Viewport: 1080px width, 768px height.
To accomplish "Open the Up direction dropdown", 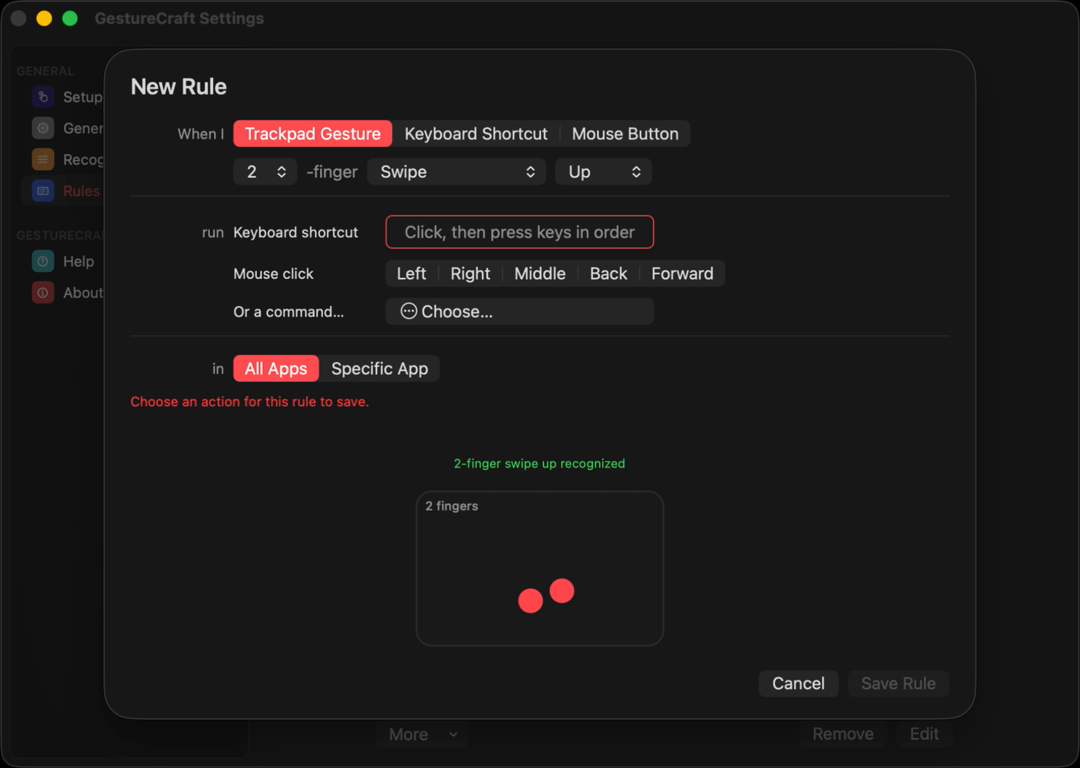I will tap(603, 172).
